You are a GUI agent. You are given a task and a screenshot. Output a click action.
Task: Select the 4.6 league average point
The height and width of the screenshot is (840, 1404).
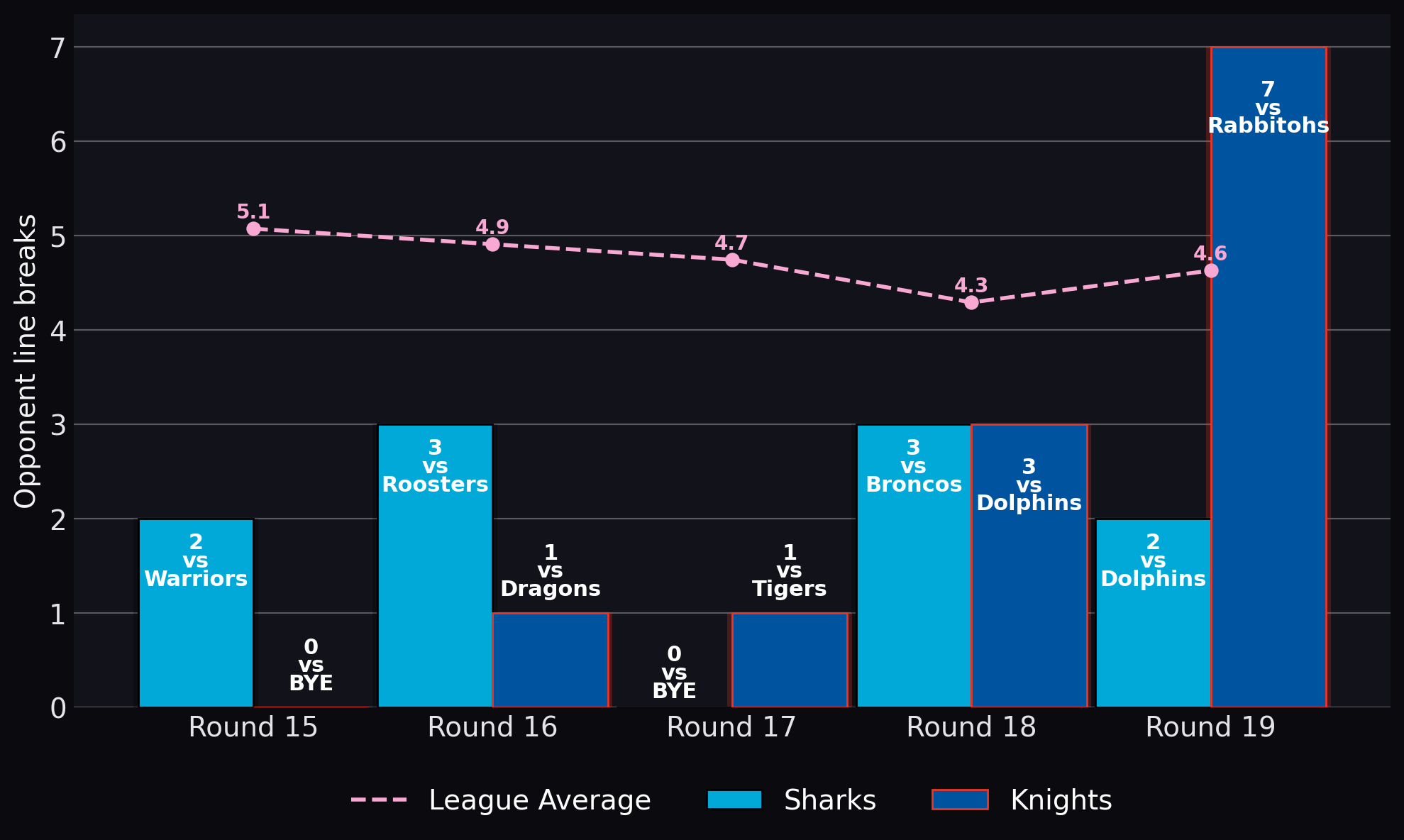(1211, 270)
